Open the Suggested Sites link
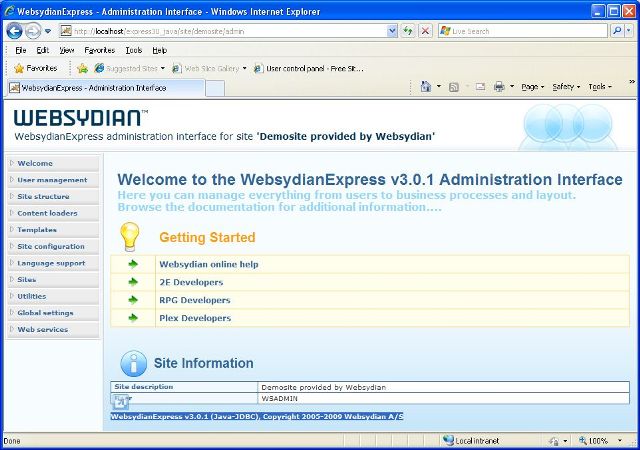 pos(129,68)
